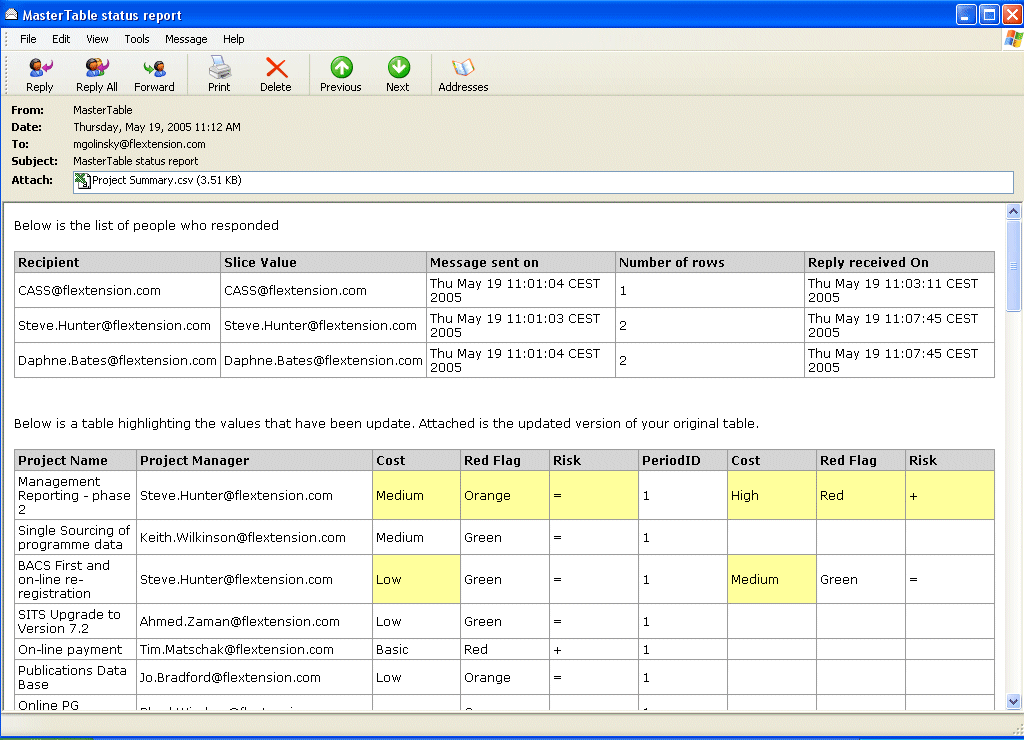This screenshot has height=740, width=1024.
Task: Click the title bar envelope icon
Action: pos(11,14)
